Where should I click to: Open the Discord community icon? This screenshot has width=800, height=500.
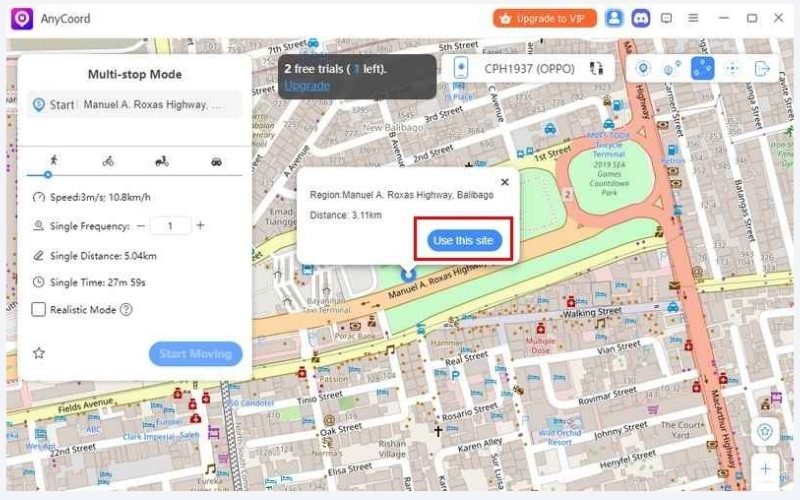pos(641,18)
